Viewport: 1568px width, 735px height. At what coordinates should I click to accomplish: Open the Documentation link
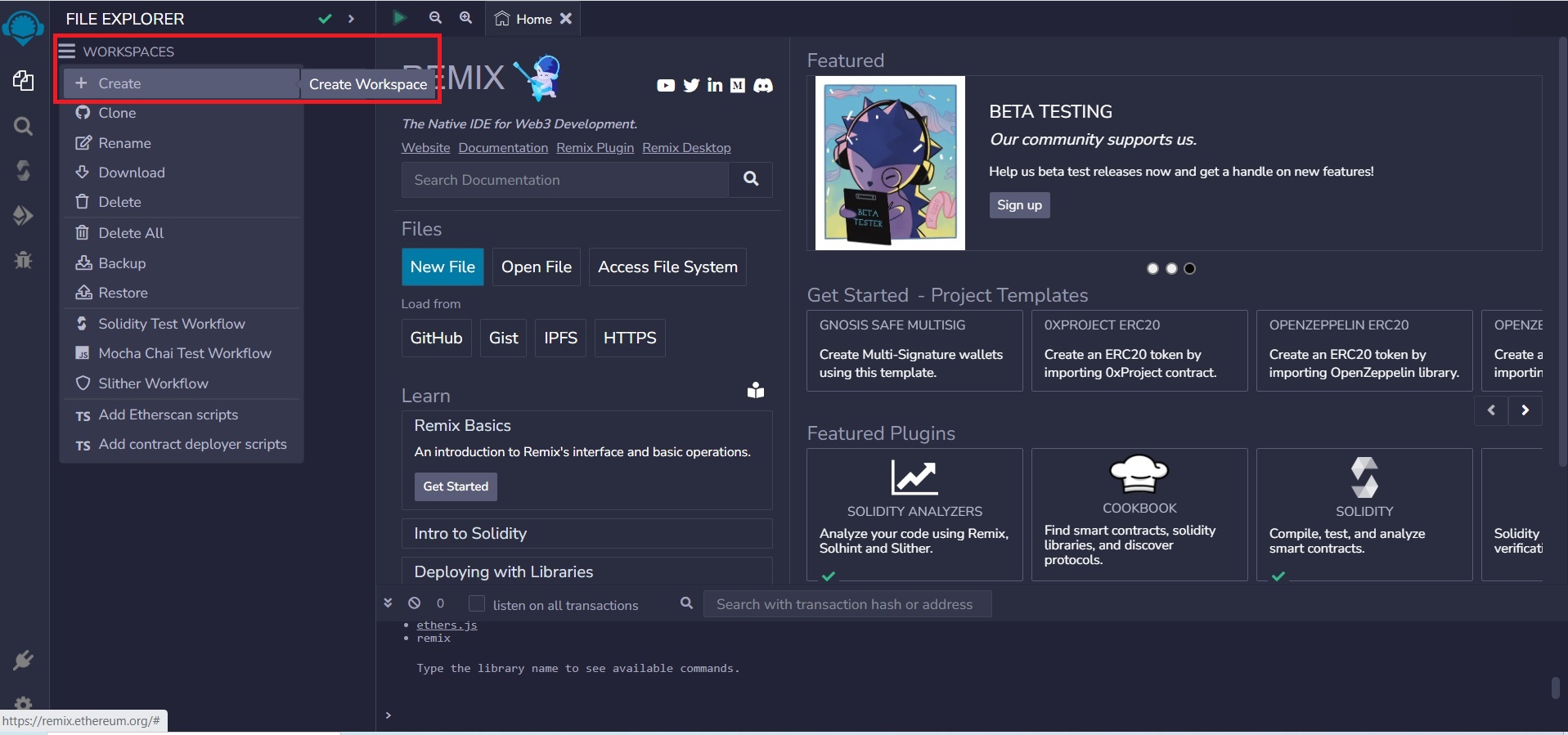pos(503,148)
